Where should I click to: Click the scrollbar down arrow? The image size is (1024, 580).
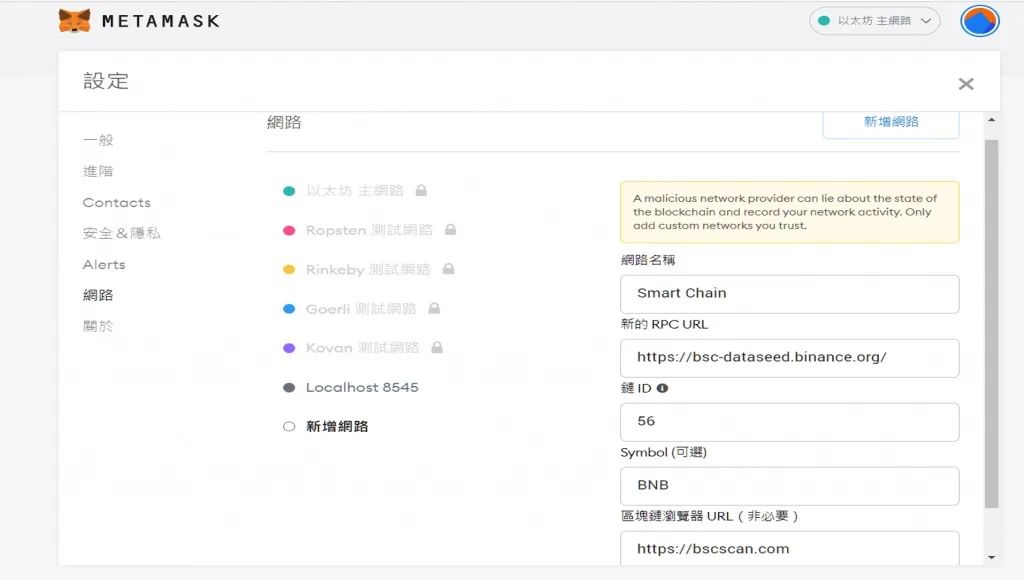pyautogui.click(x=991, y=557)
